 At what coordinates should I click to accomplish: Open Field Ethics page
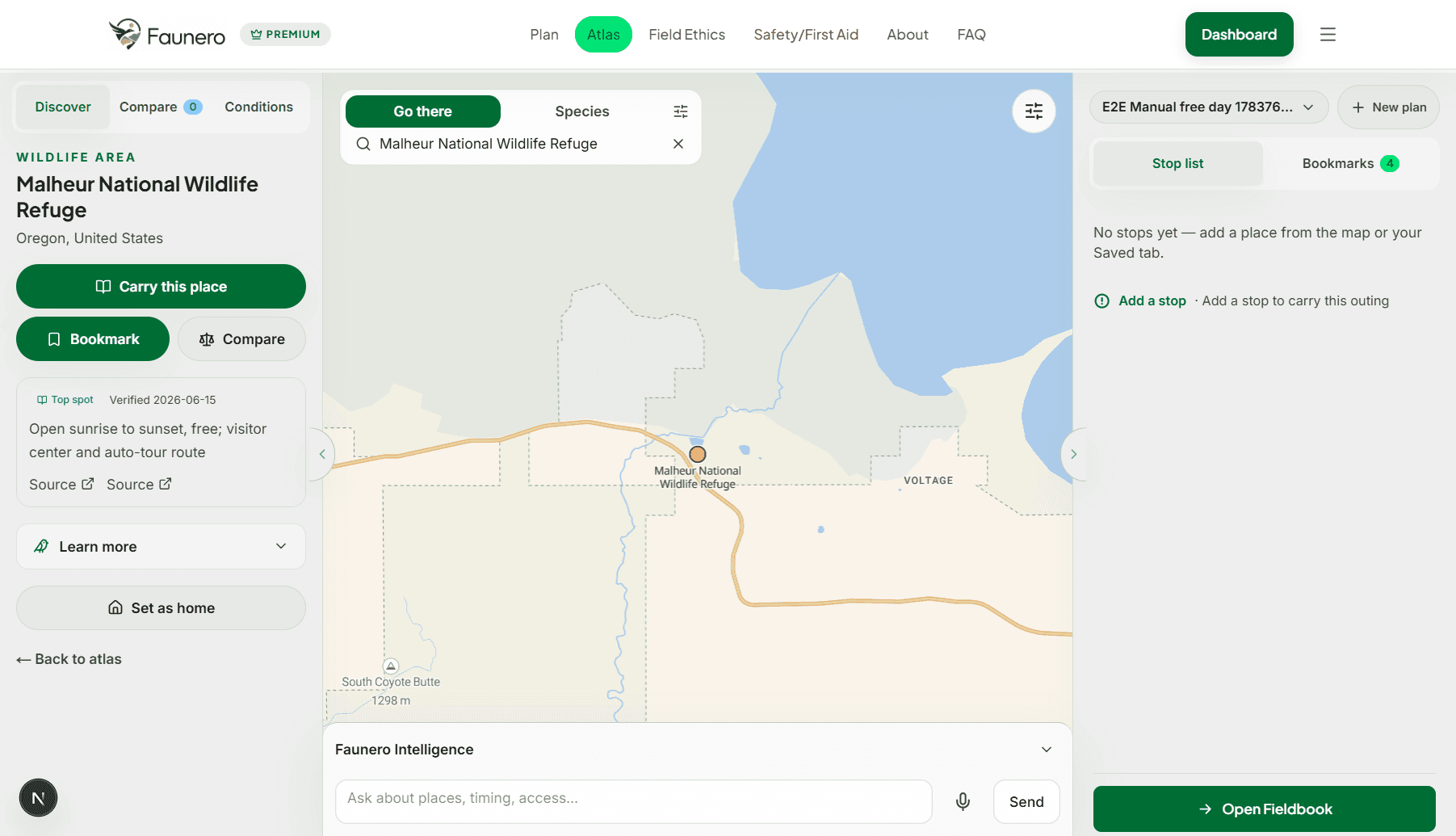pyautogui.click(x=686, y=35)
